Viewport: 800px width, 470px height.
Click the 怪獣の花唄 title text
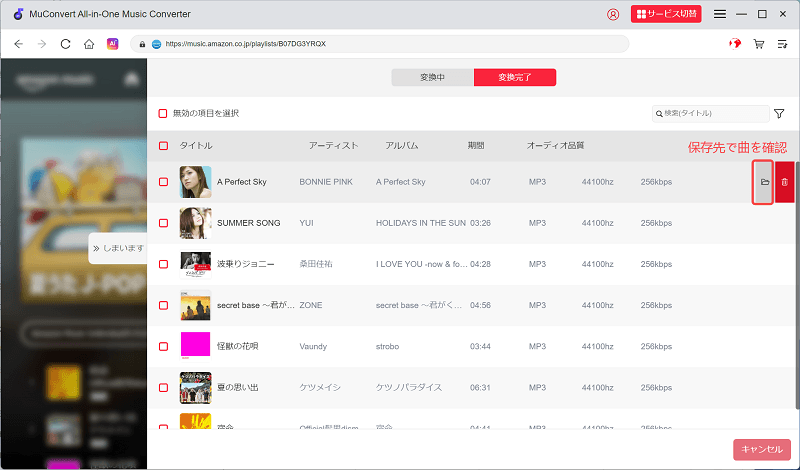click(238, 347)
